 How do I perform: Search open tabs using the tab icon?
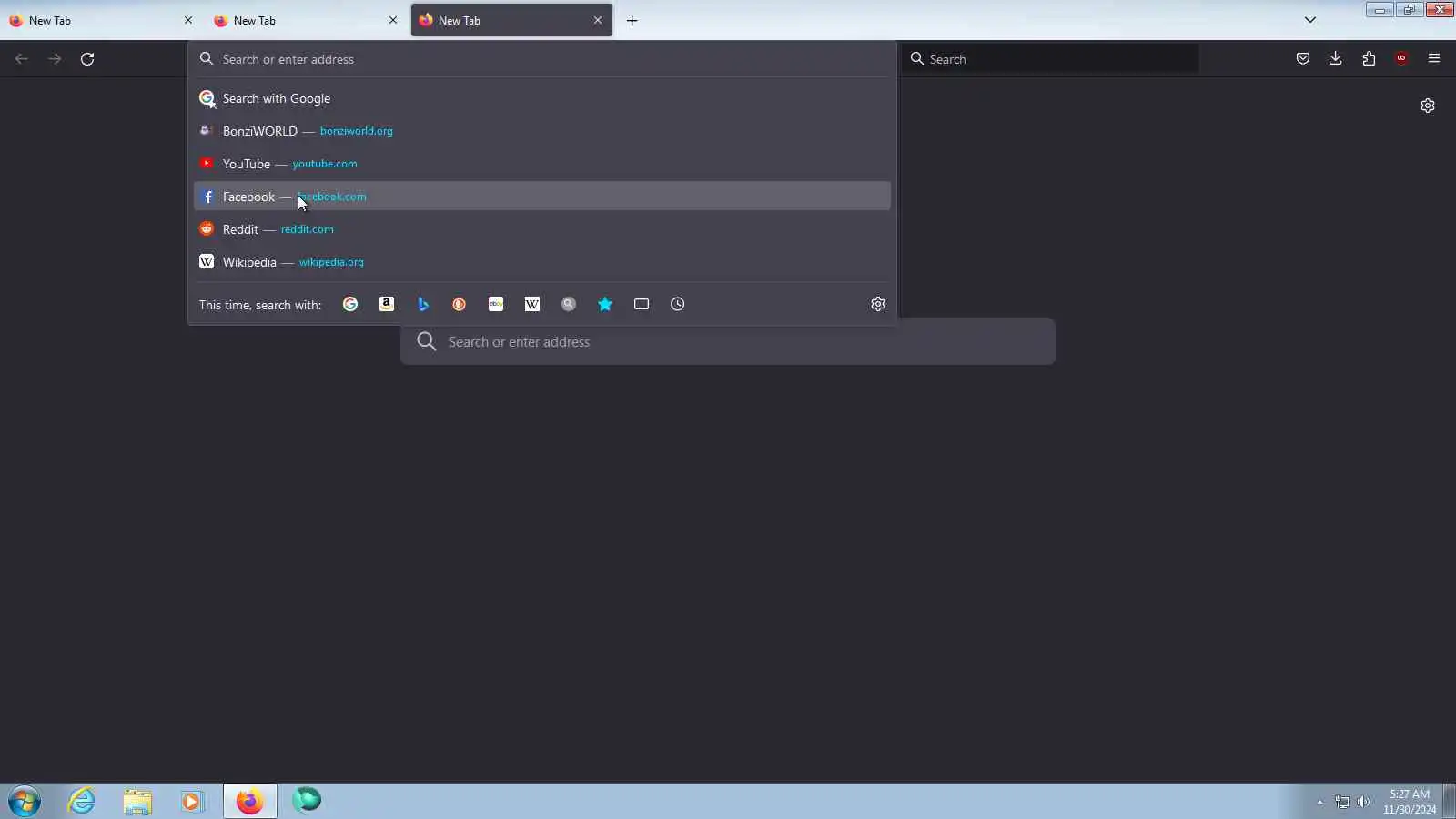pyautogui.click(x=642, y=304)
